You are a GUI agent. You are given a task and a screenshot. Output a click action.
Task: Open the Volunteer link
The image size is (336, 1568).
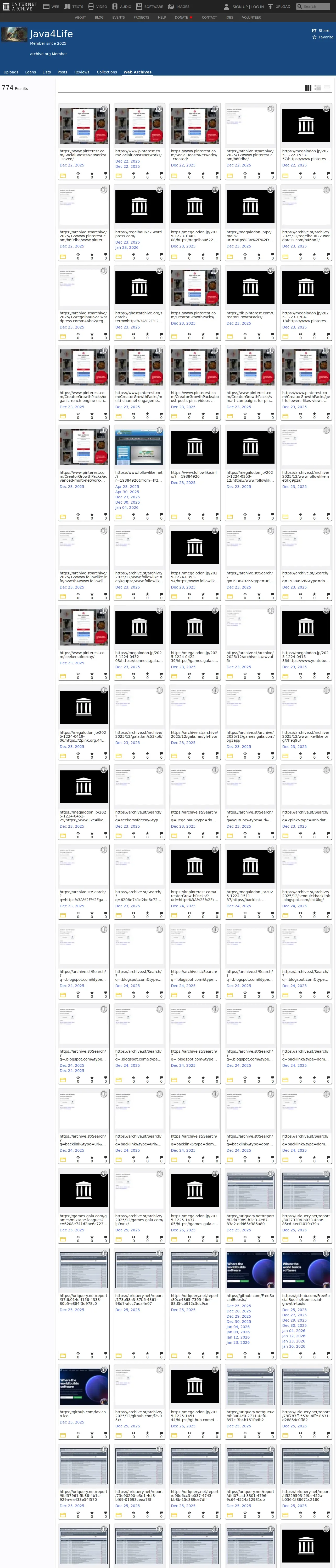tap(251, 18)
